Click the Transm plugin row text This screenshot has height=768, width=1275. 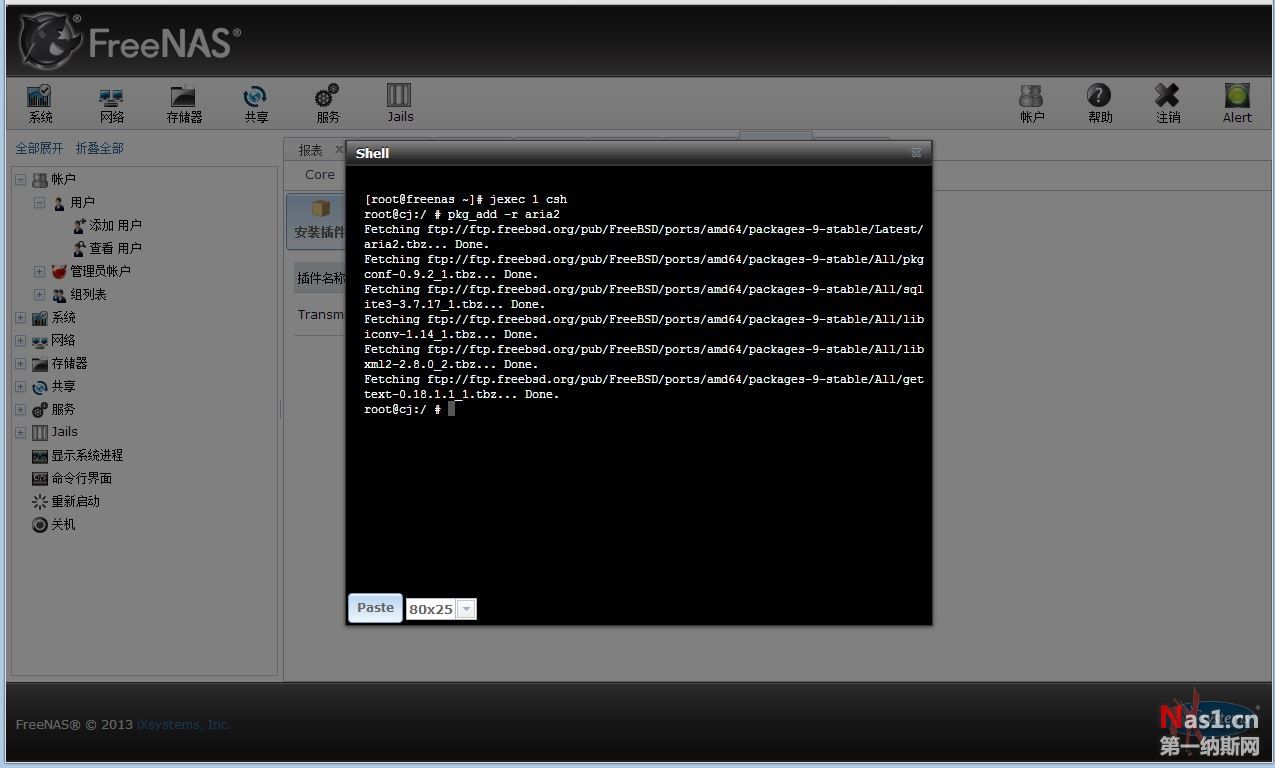click(321, 315)
